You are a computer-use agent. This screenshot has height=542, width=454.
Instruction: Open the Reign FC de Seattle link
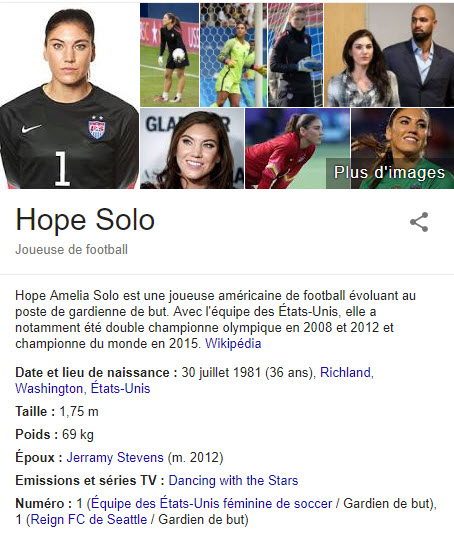[89, 520]
